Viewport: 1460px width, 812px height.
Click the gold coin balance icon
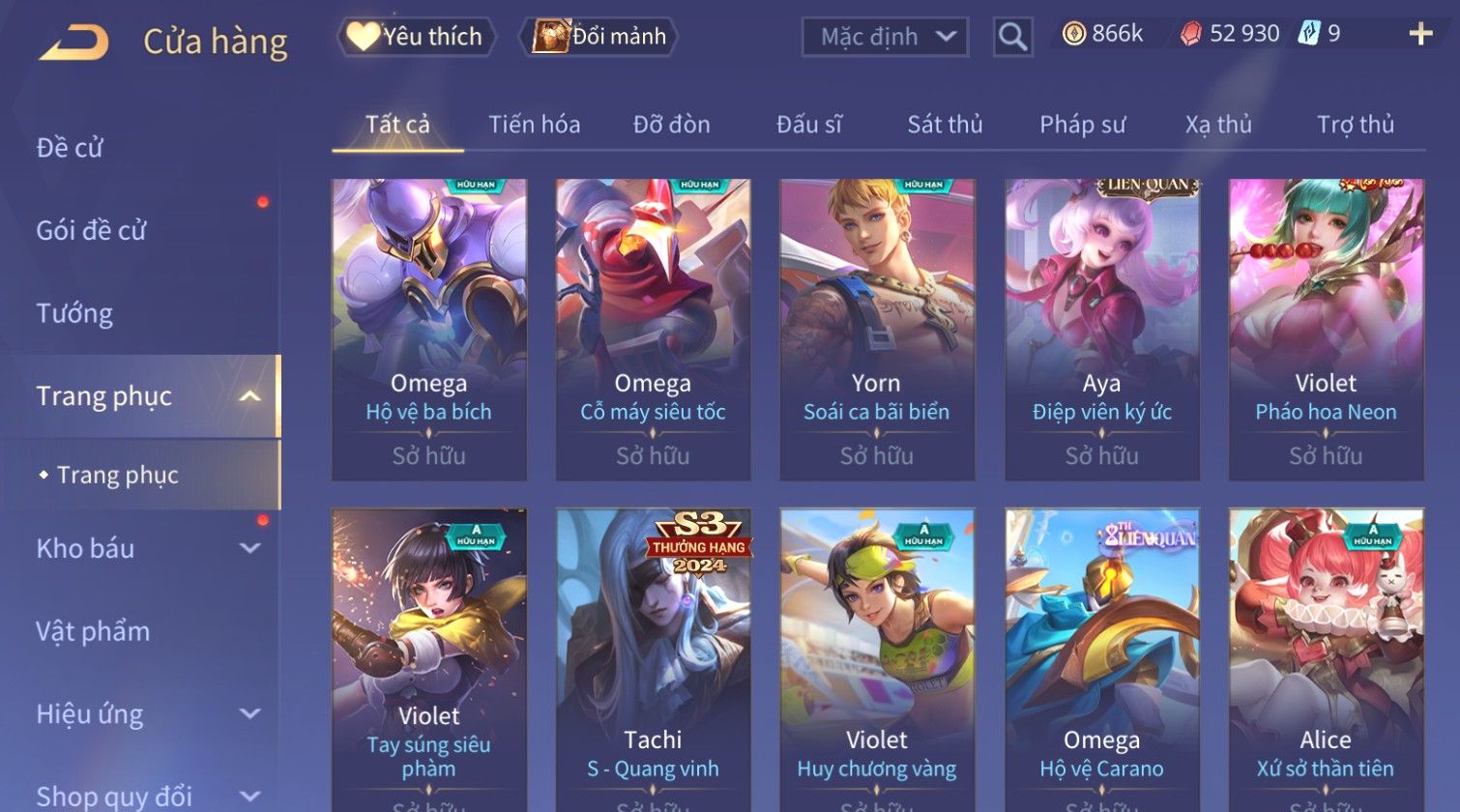click(x=1073, y=34)
